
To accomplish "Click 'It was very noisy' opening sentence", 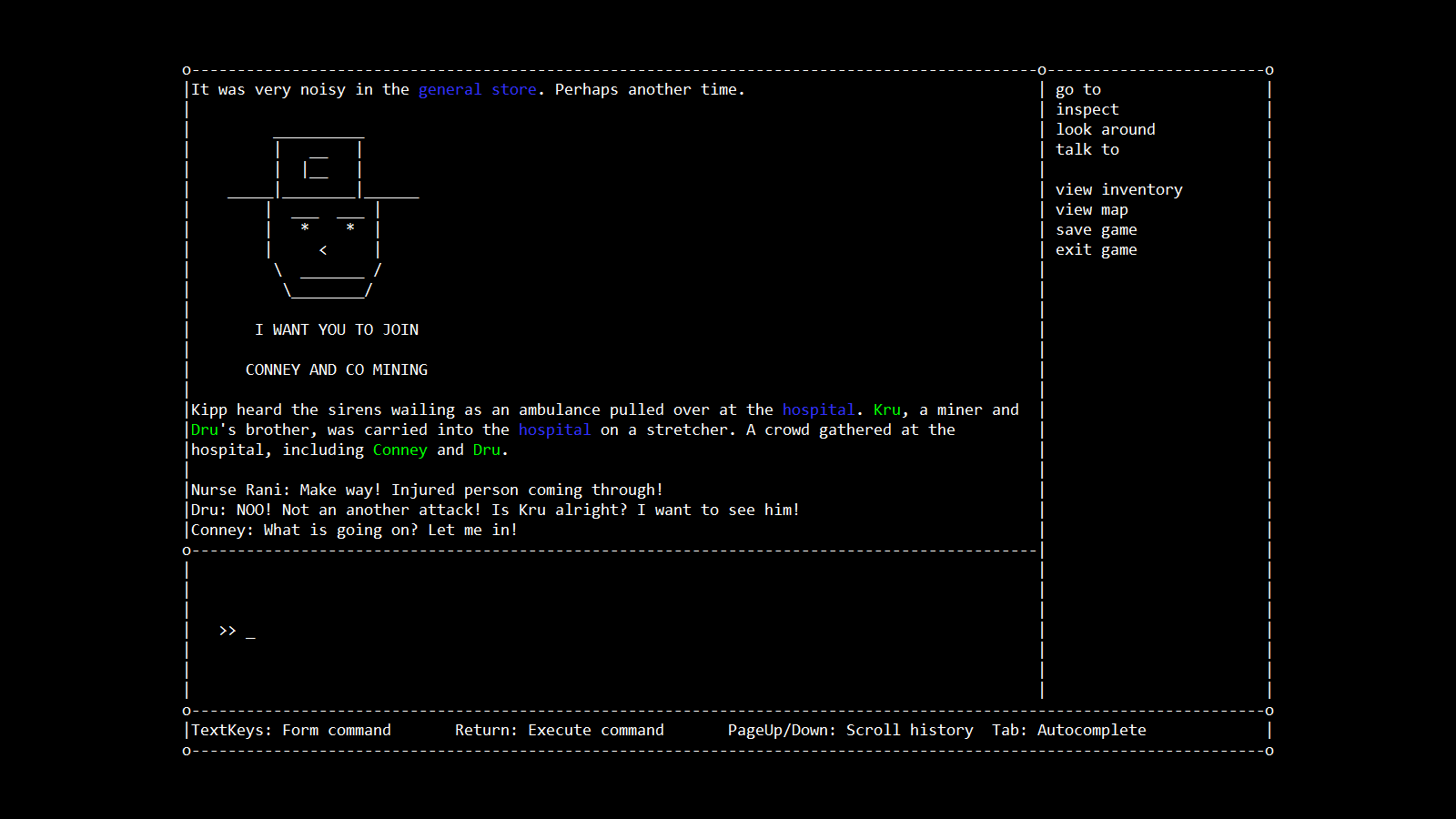I will tap(469, 89).
